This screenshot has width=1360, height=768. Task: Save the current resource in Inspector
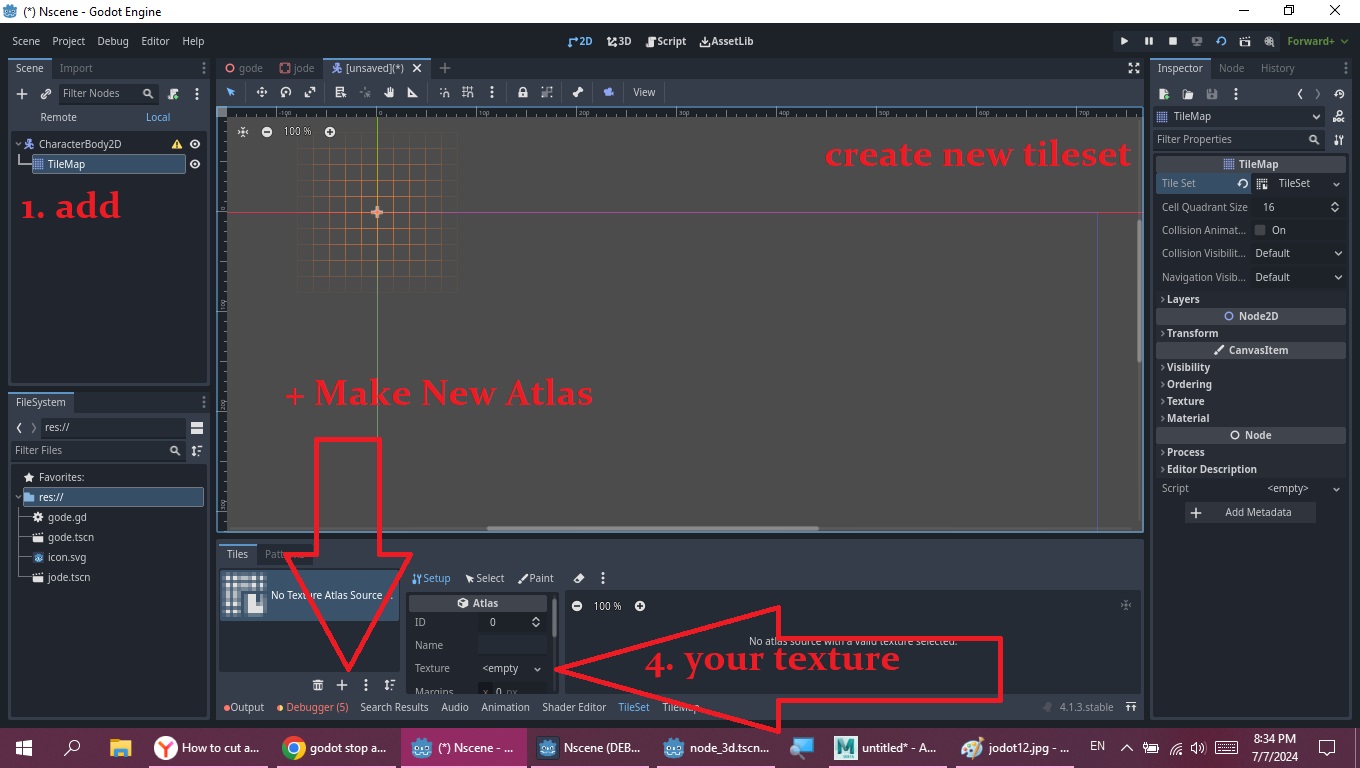[1212, 94]
